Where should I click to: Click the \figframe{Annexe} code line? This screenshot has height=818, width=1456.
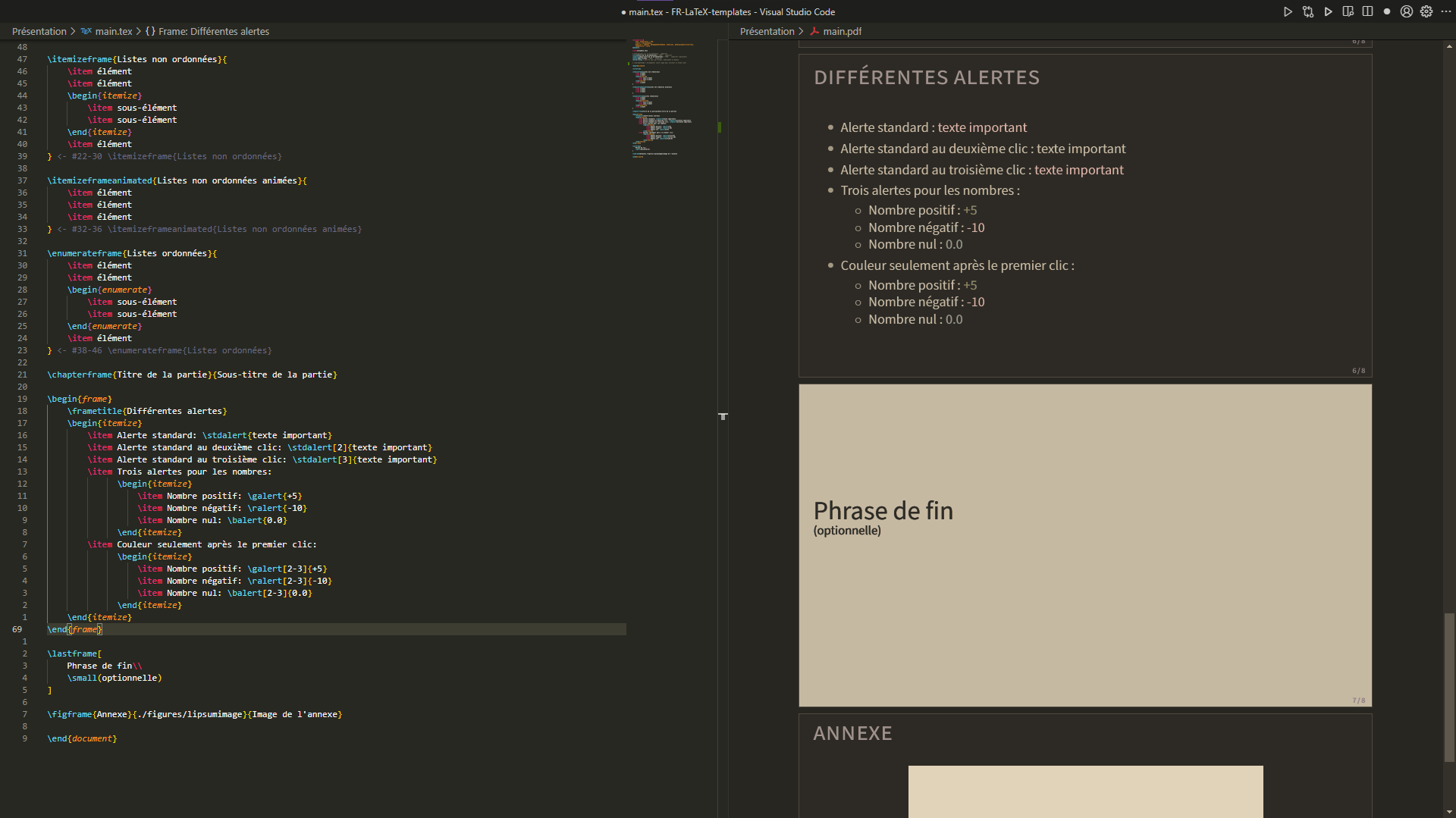coord(194,714)
